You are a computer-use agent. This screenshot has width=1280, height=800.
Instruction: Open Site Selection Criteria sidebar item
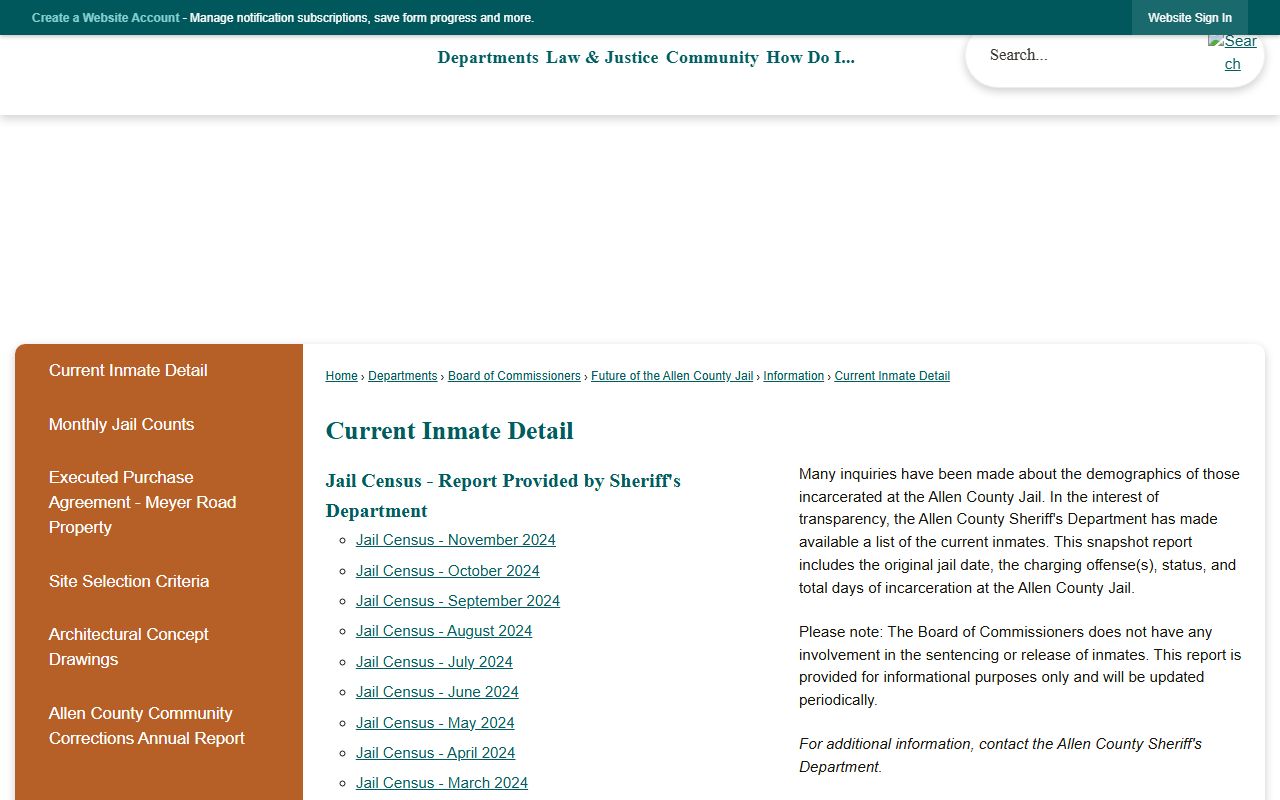click(x=159, y=581)
